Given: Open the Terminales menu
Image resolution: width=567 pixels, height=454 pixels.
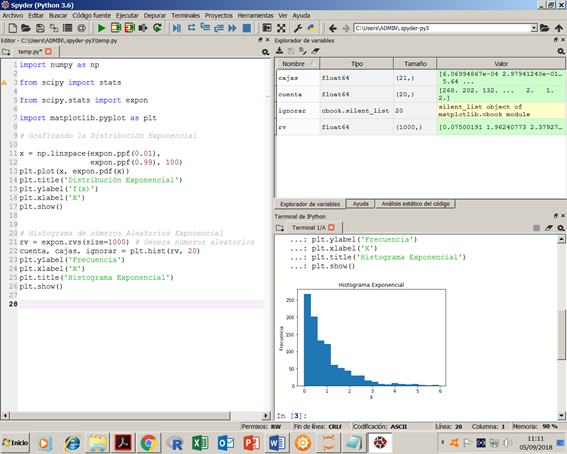Looking at the screenshot, I should pos(186,16).
